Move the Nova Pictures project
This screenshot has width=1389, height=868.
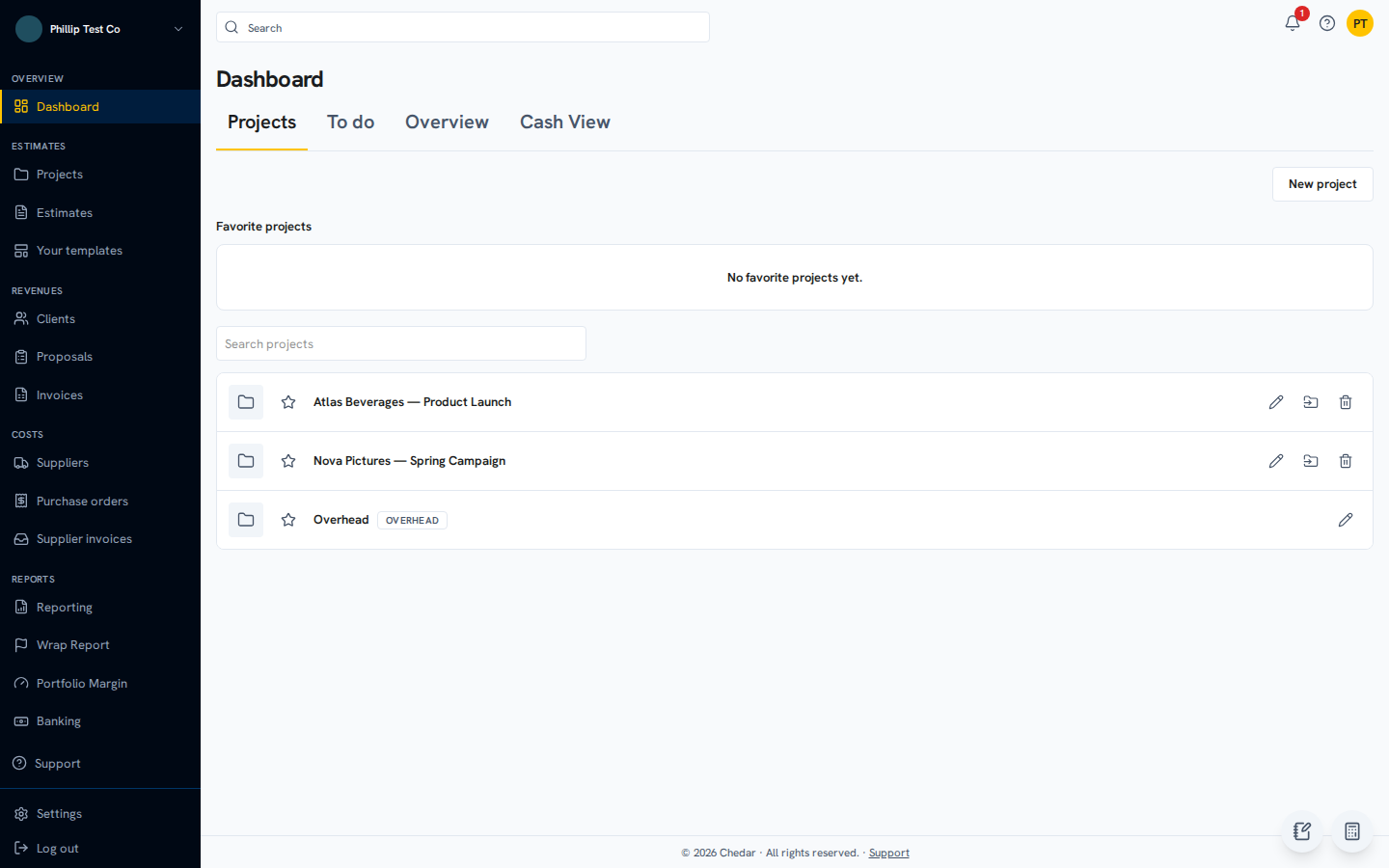point(1311,461)
